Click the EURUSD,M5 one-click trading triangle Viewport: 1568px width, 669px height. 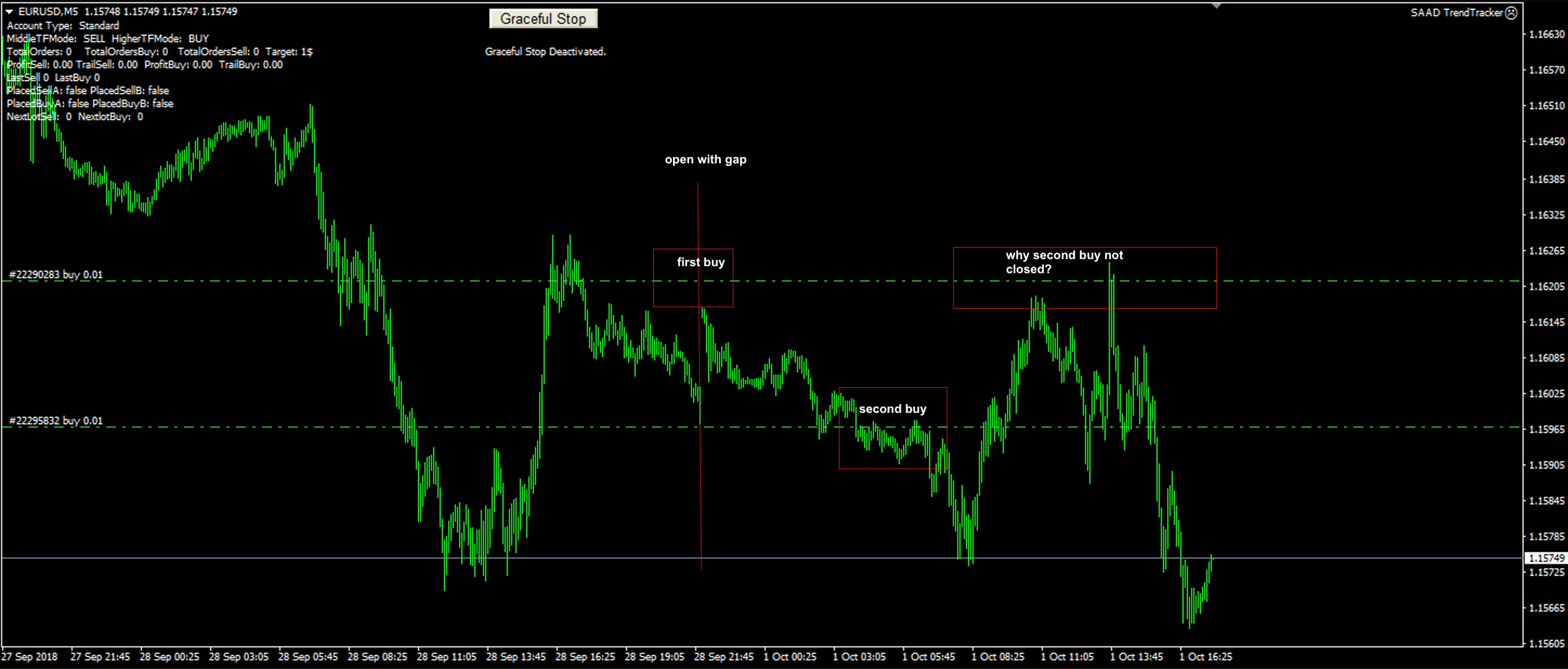(9, 11)
